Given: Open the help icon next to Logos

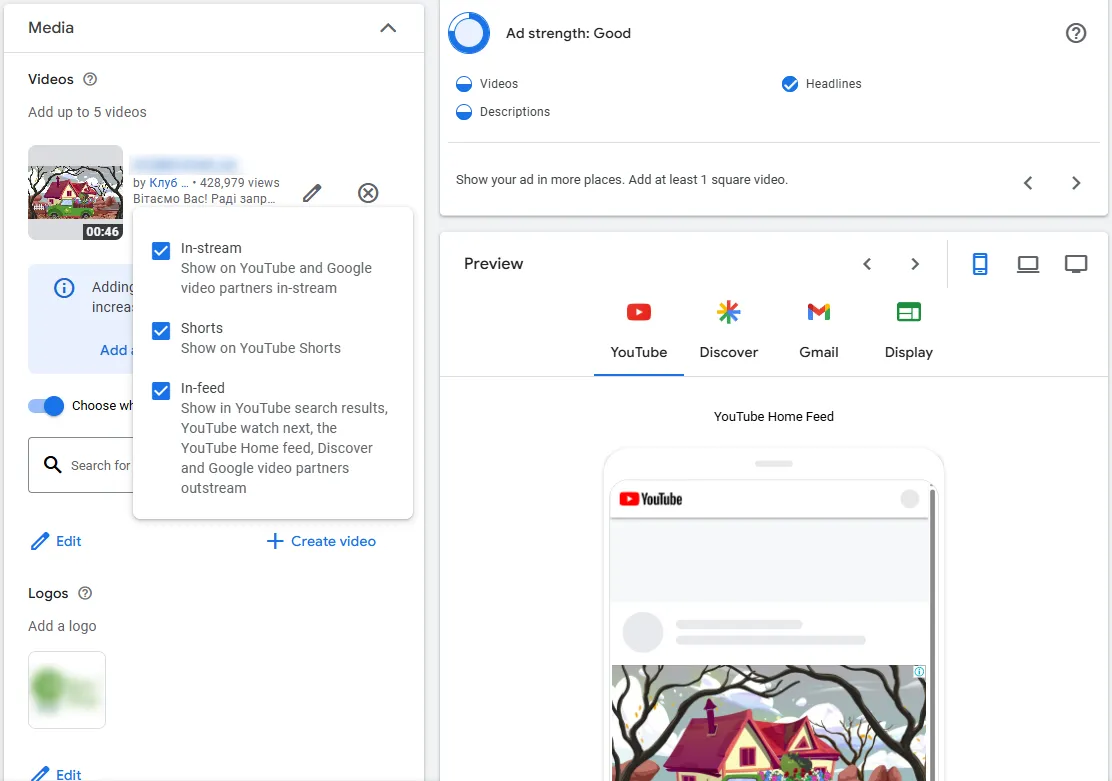Looking at the screenshot, I should [85, 593].
